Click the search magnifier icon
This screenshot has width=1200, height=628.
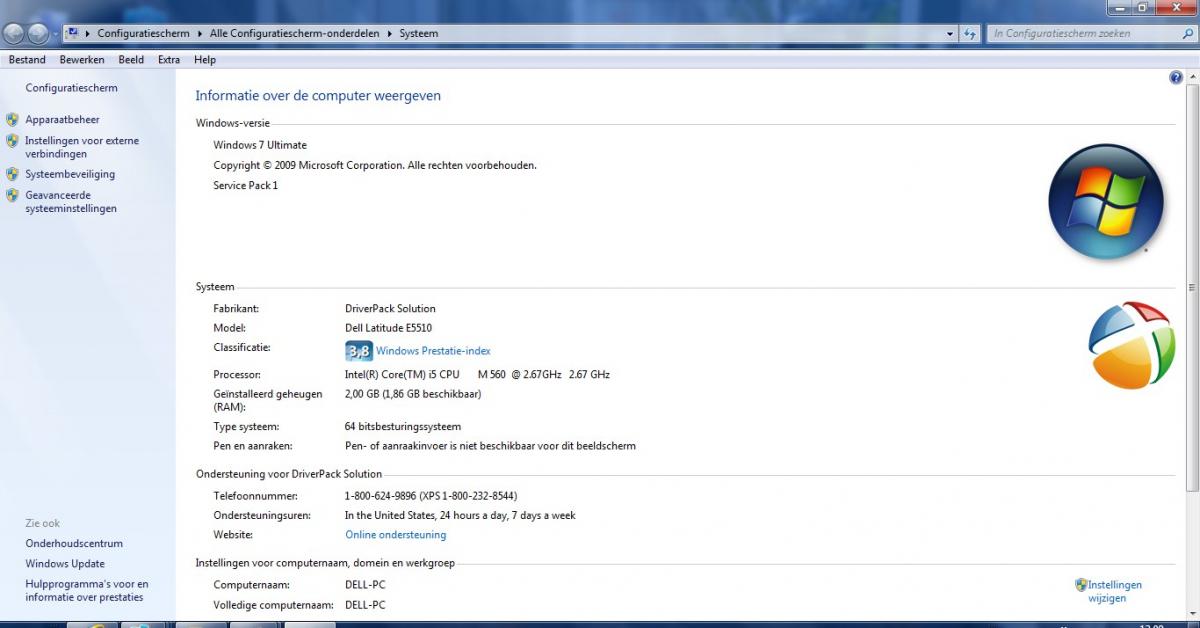[1187, 33]
